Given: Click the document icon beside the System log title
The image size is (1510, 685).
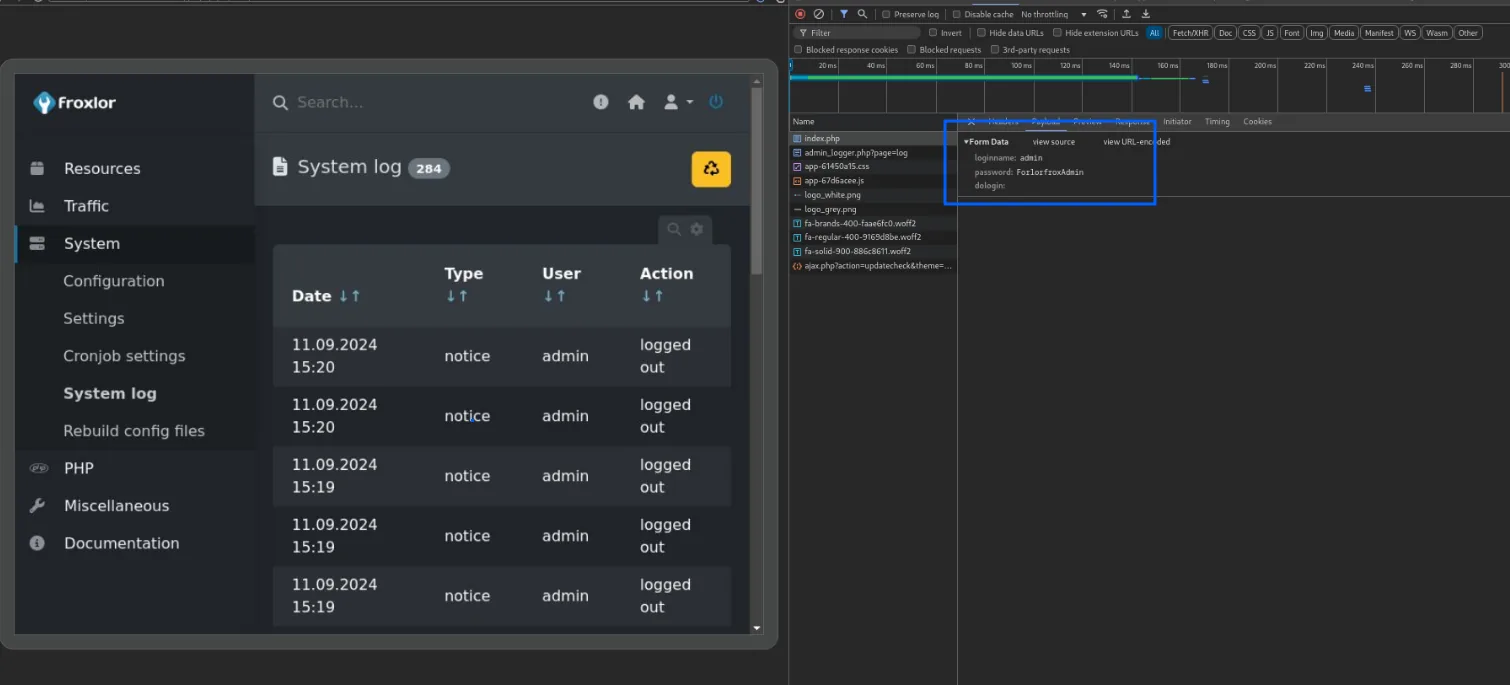Looking at the screenshot, I should click(x=280, y=167).
